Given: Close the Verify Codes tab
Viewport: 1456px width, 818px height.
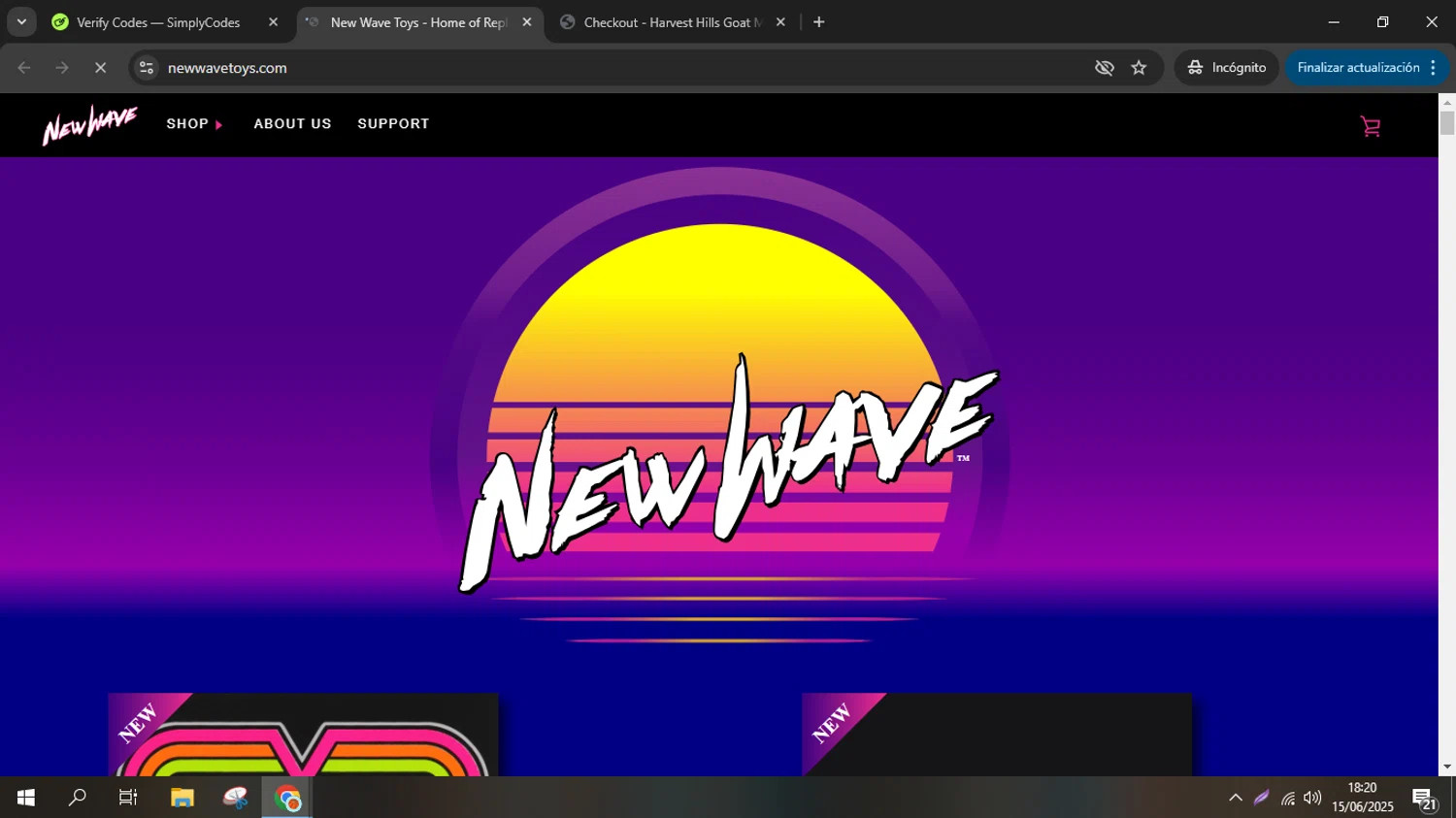Looking at the screenshot, I should [273, 22].
